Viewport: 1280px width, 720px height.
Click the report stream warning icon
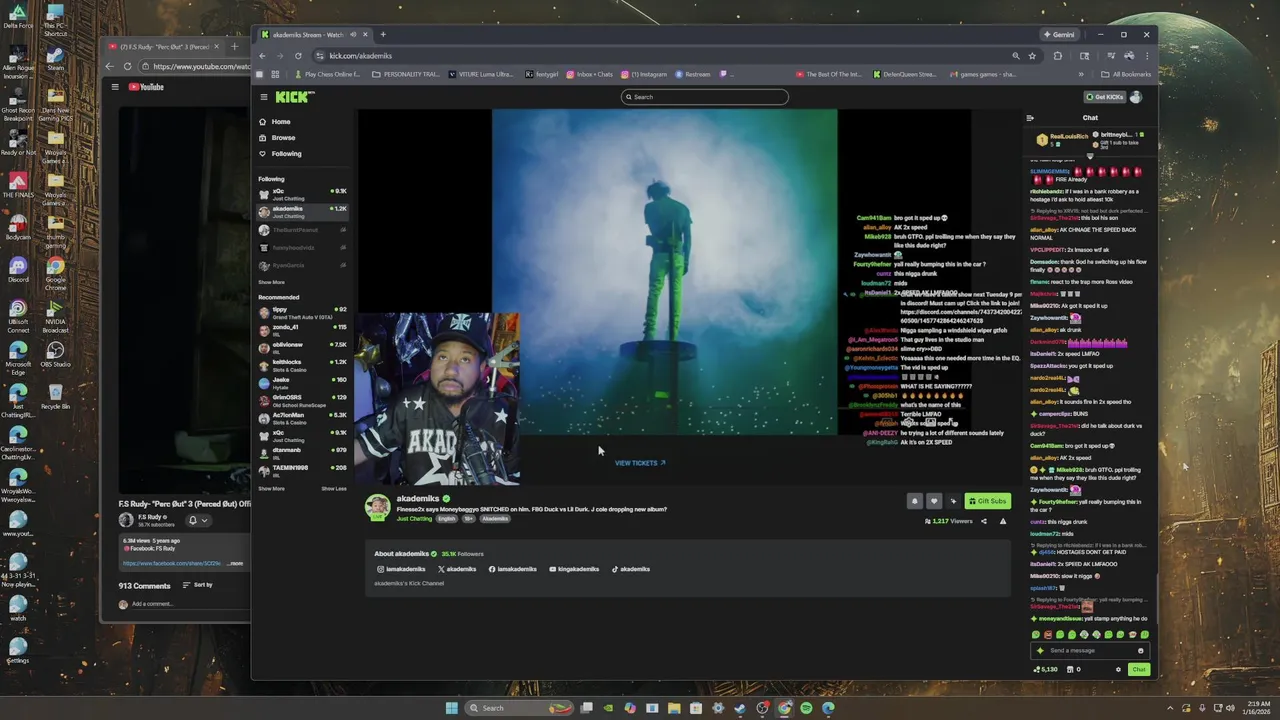click(1003, 521)
